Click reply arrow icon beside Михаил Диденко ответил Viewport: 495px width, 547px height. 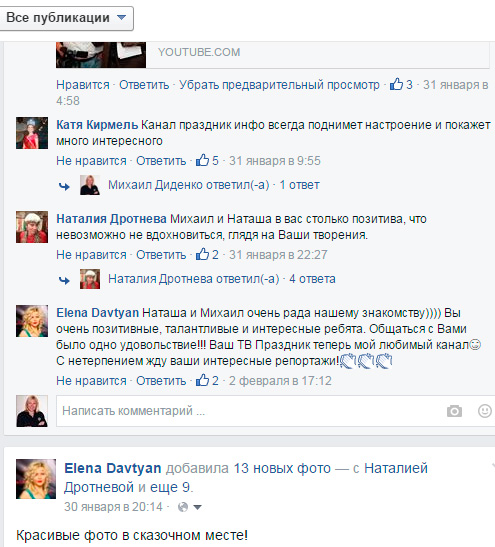pyautogui.click(x=64, y=186)
